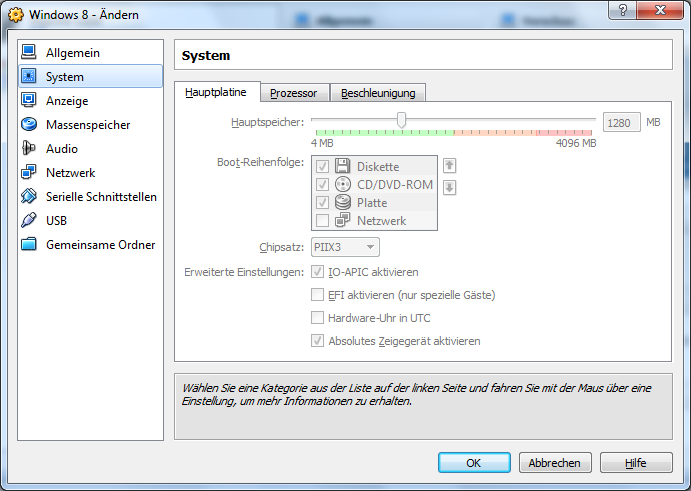
Task: Select Allgemein category label
Action: pos(73,53)
